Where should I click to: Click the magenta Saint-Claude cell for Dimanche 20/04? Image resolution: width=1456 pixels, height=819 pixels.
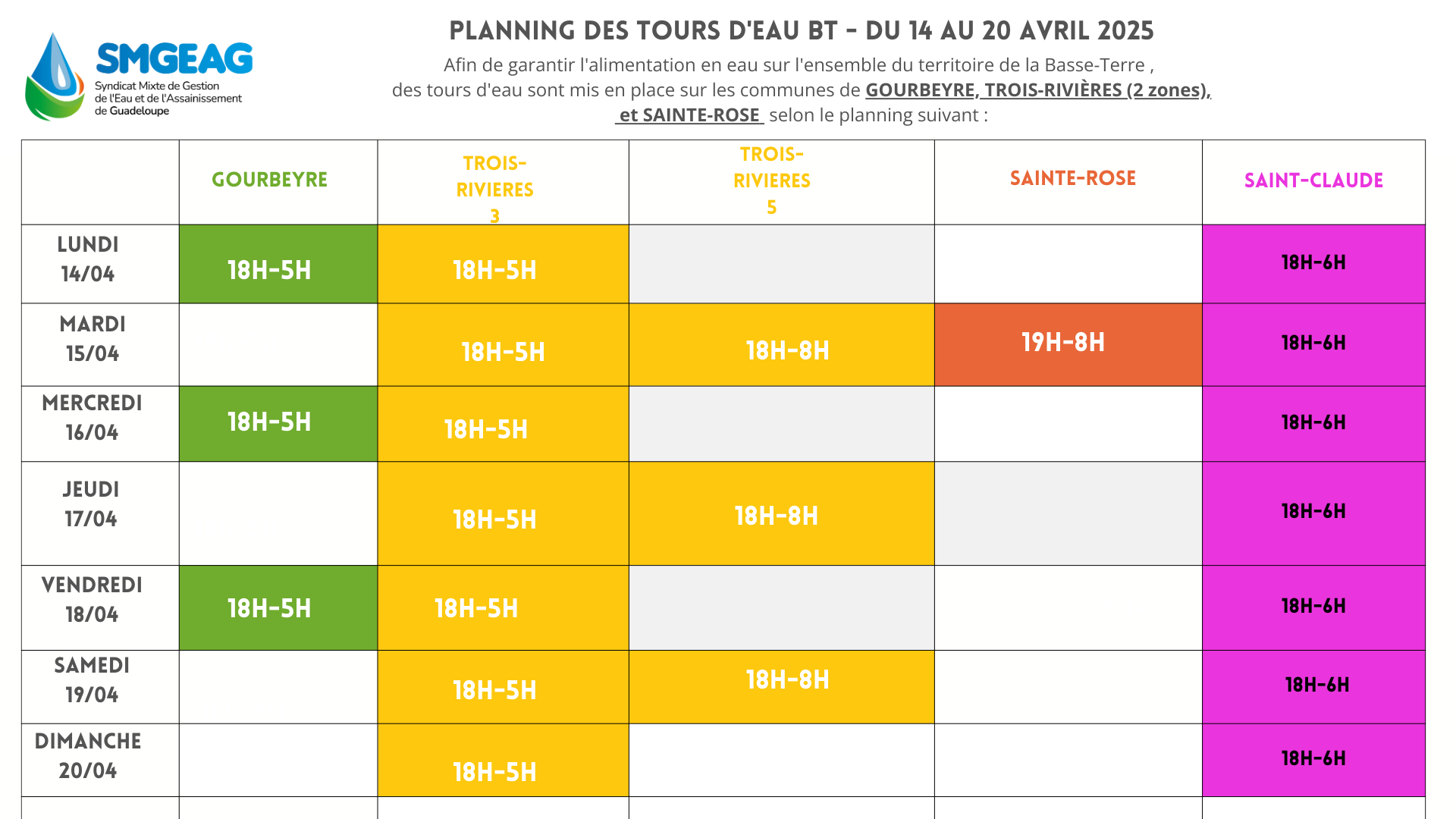pos(1313,759)
